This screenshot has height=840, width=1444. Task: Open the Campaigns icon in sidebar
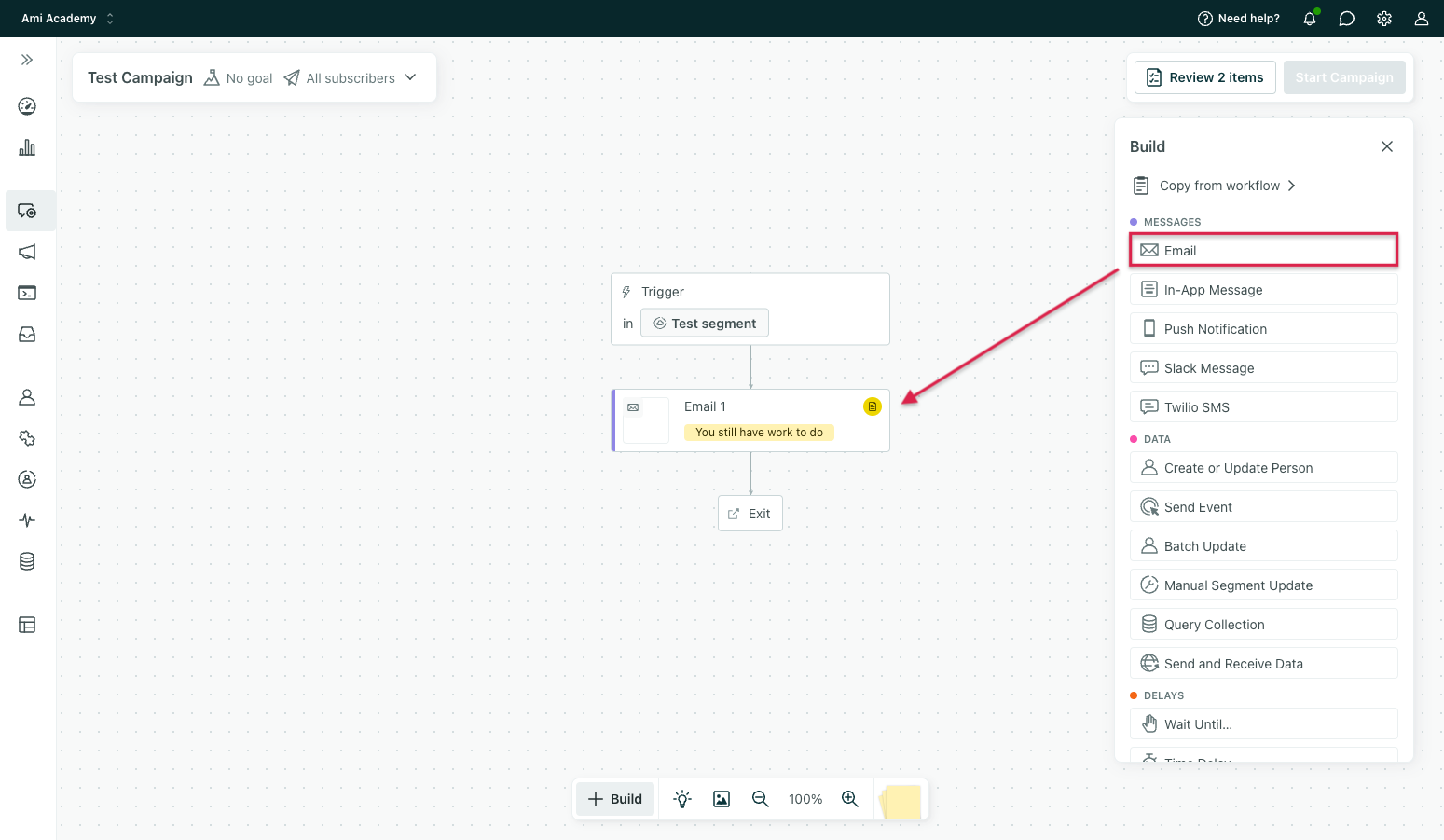[x=27, y=211]
